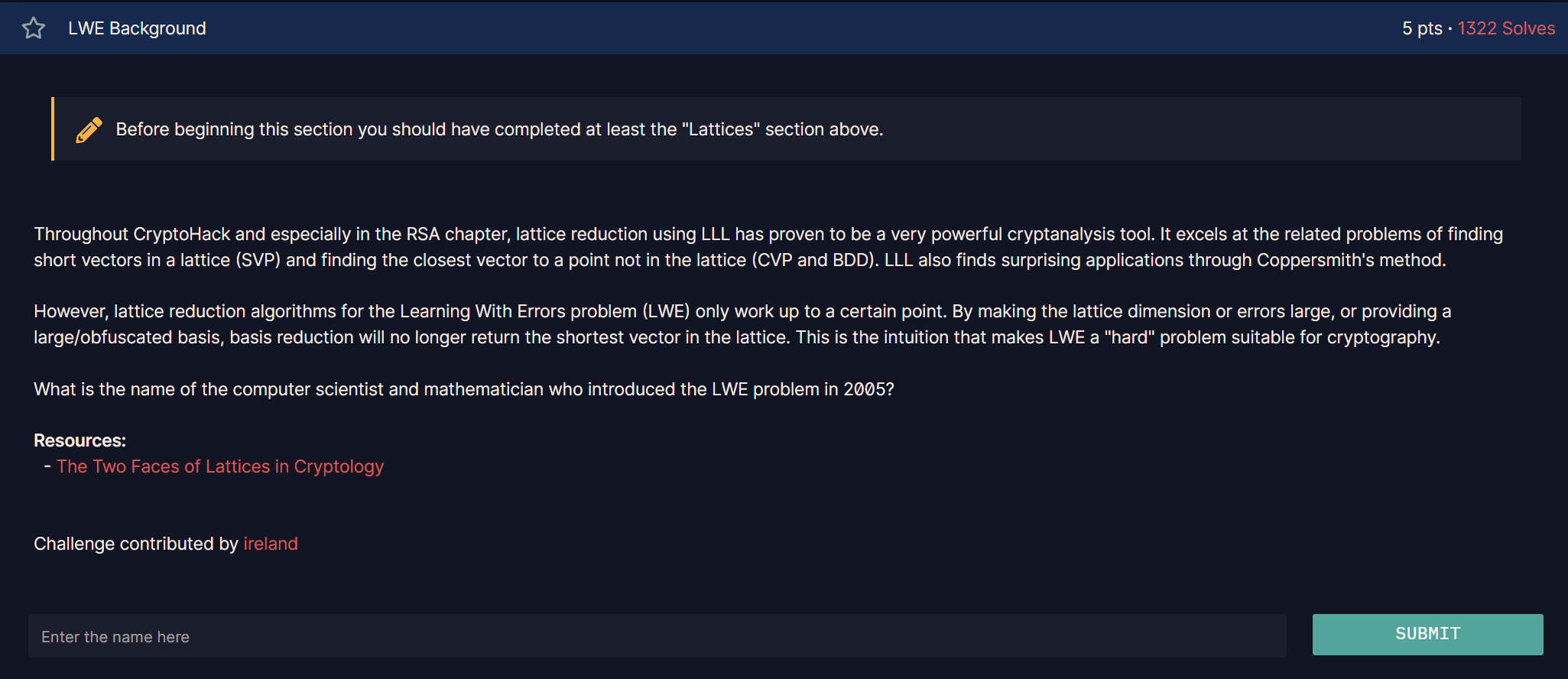Star the LWE Background challenge
1568x679 pixels.
(x=34, y=28)
